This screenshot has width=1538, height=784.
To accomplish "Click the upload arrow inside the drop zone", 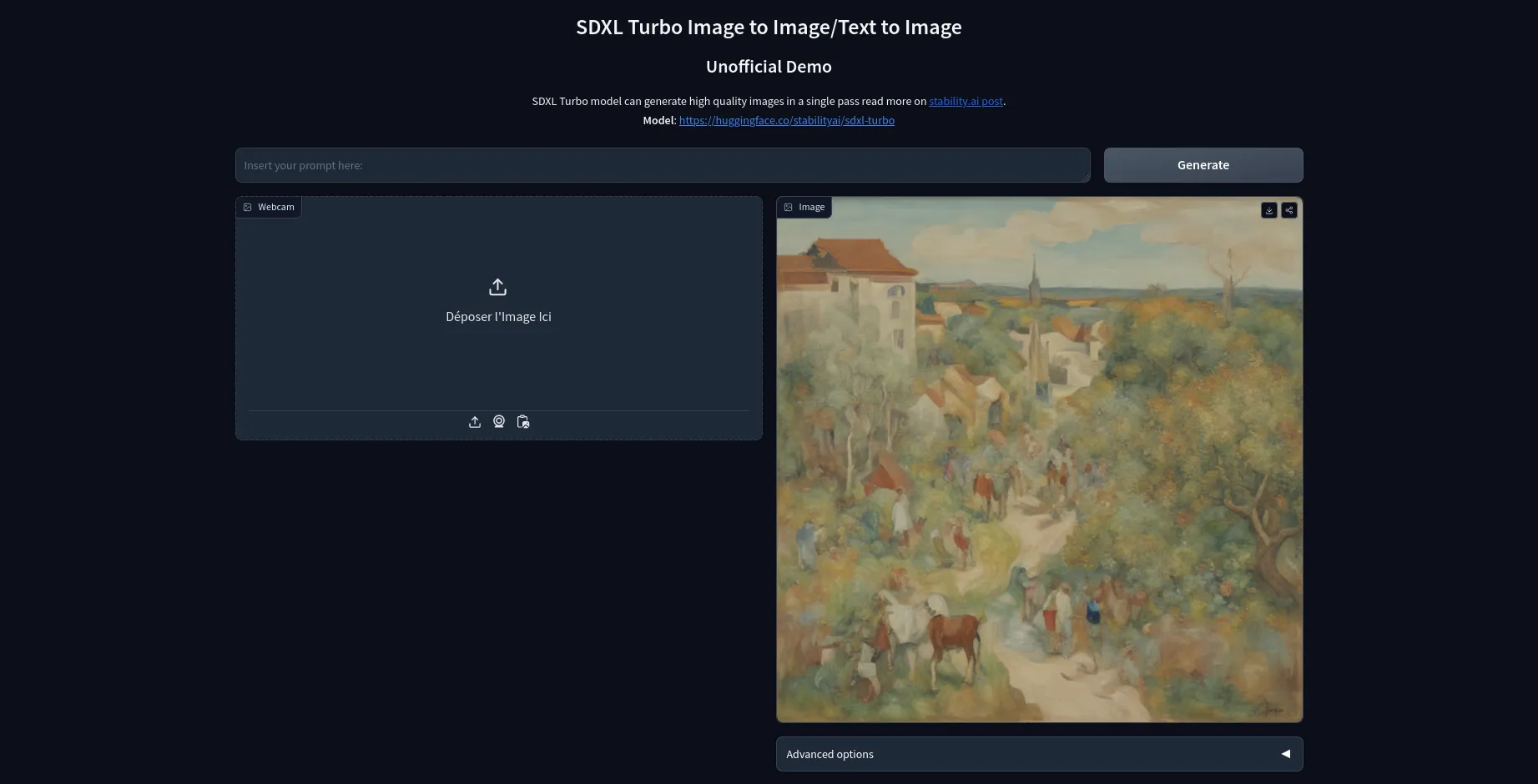I will click(497, 286).
